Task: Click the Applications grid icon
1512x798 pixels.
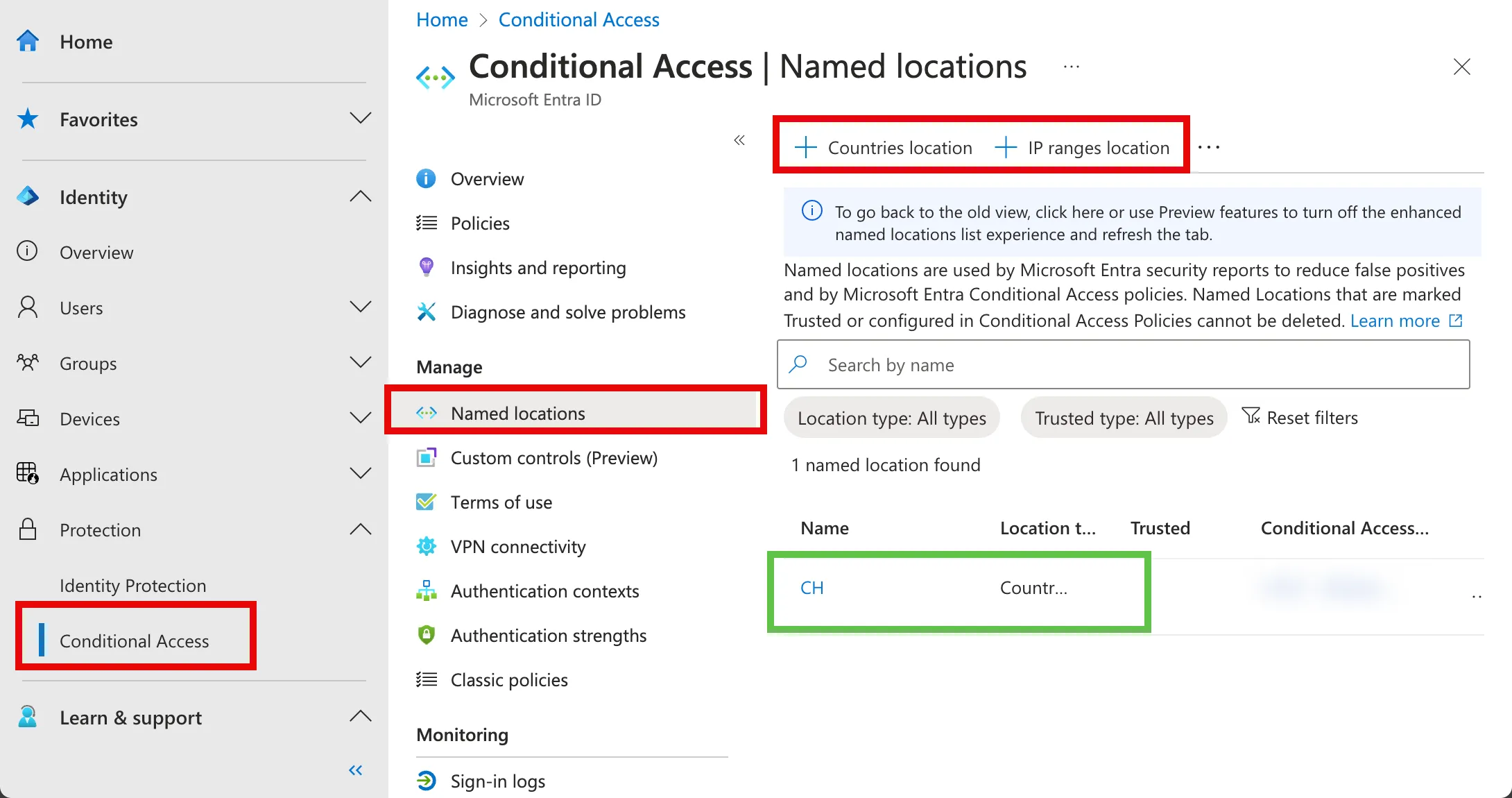Action: 28,473
